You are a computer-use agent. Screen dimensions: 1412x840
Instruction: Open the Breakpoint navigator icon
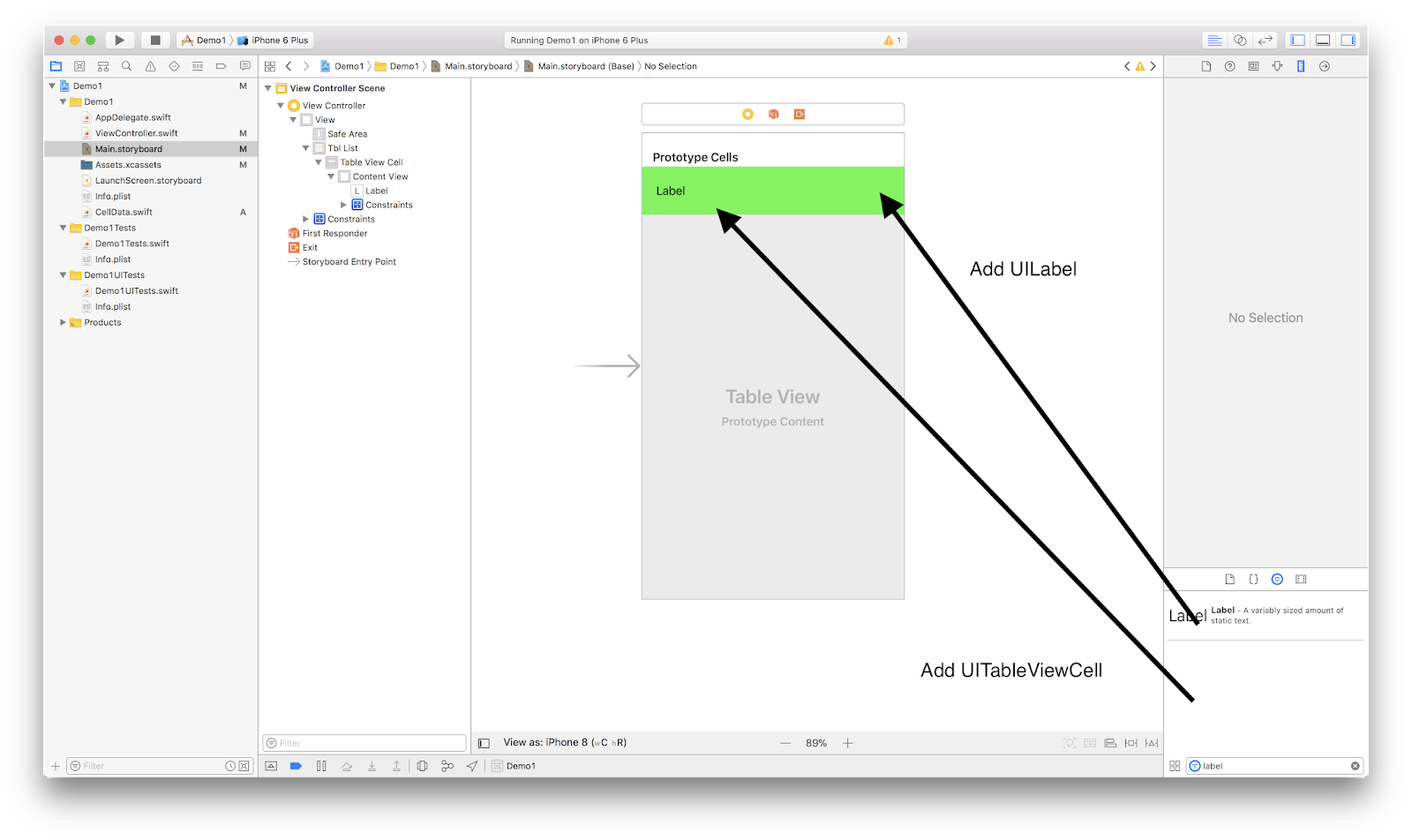tap(221, 66)
